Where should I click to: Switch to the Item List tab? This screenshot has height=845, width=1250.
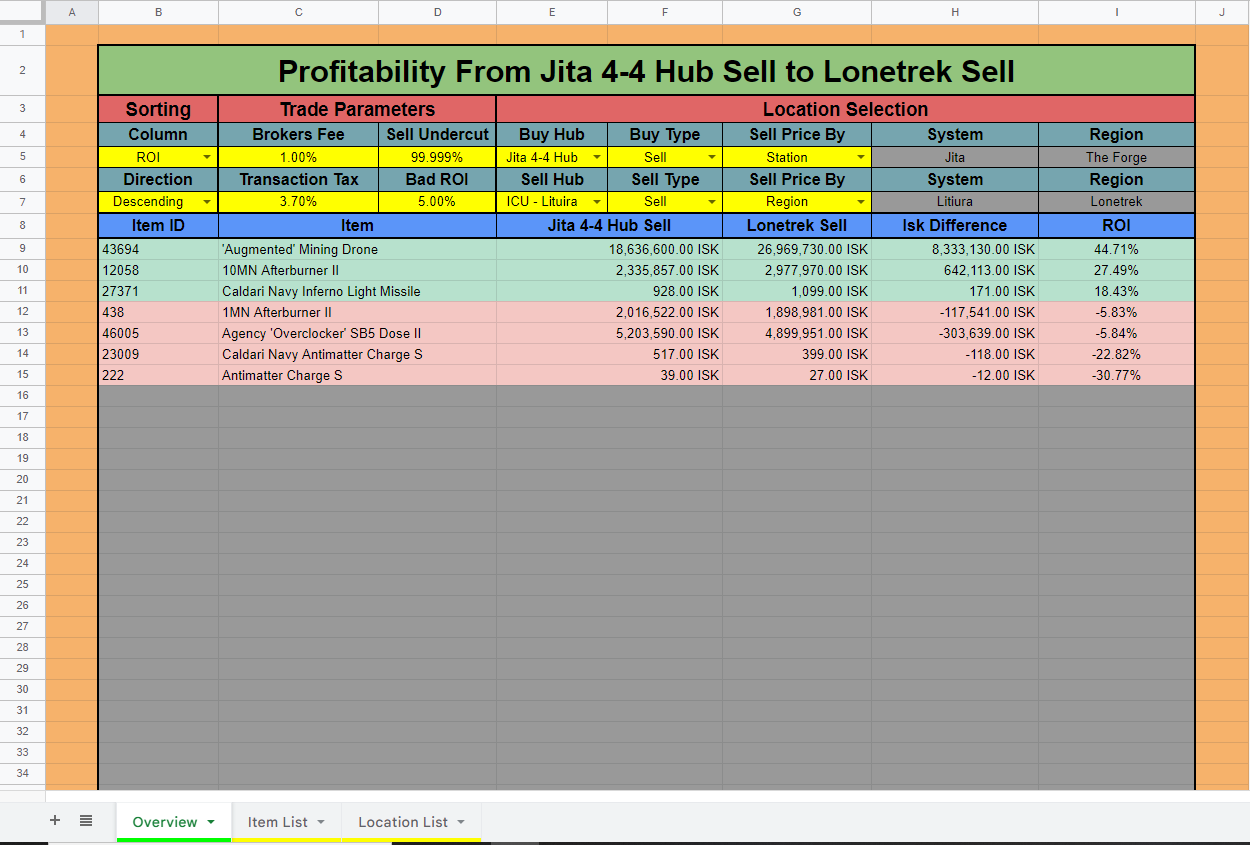[278, 821]
